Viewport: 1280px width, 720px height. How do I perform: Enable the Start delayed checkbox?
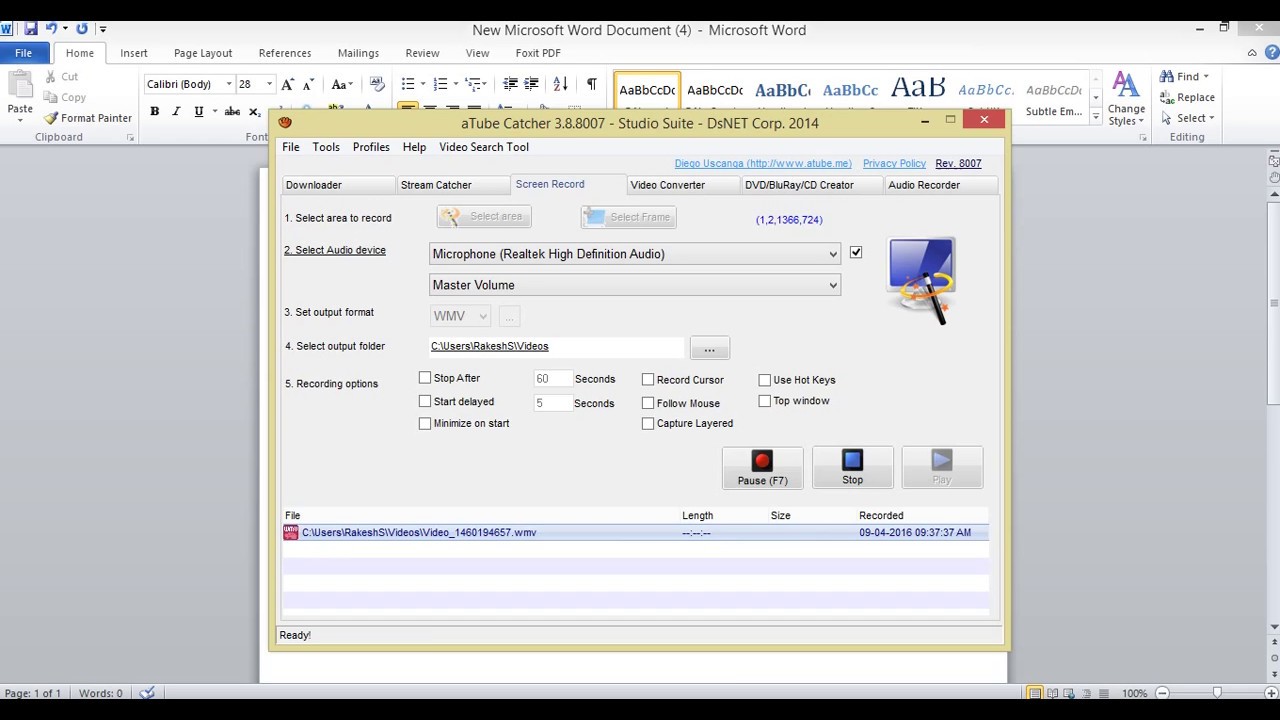point(425,401)
